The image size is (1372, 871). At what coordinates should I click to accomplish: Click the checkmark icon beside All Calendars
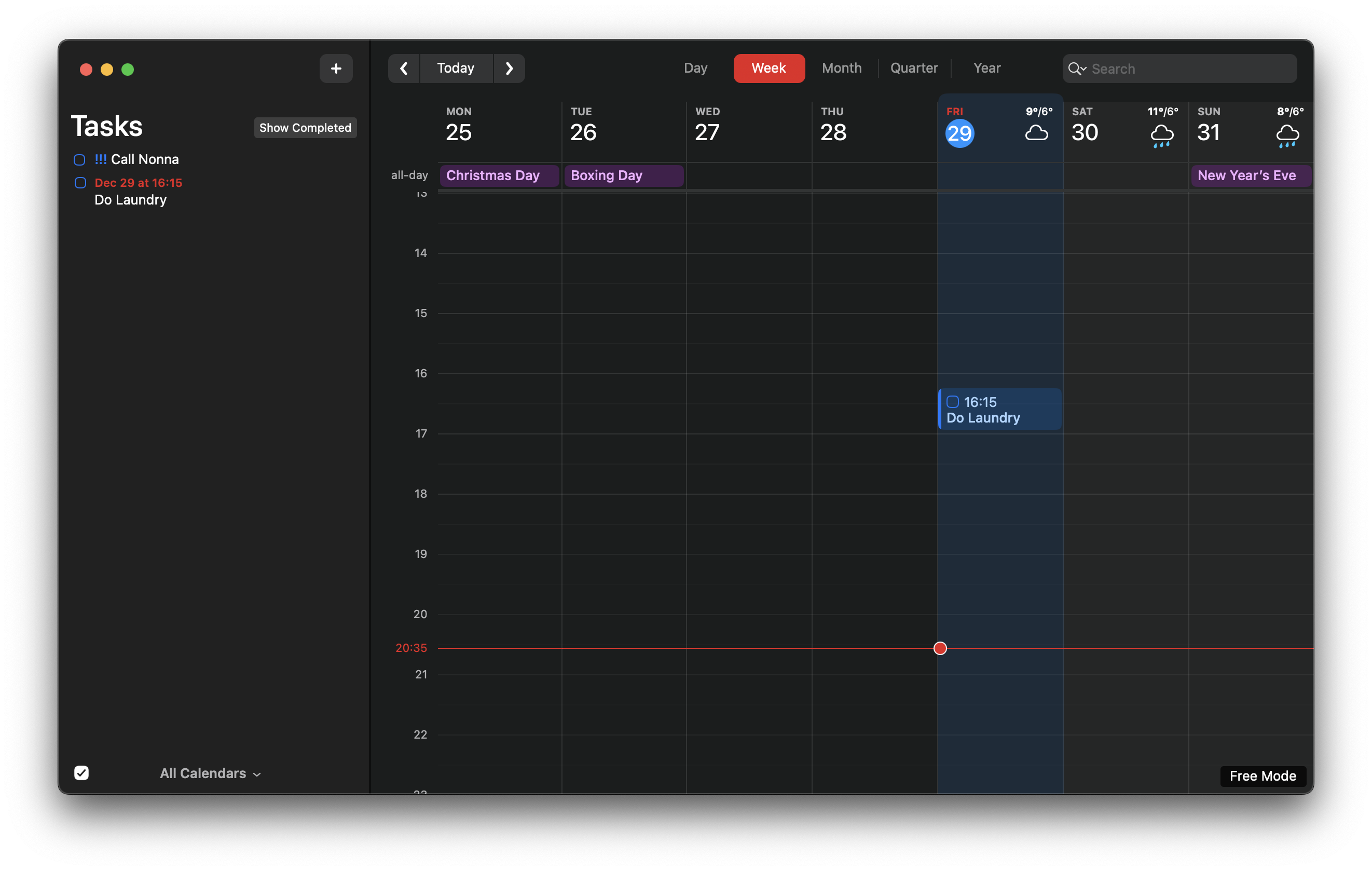pyautogui.click(x=81, y=773)
